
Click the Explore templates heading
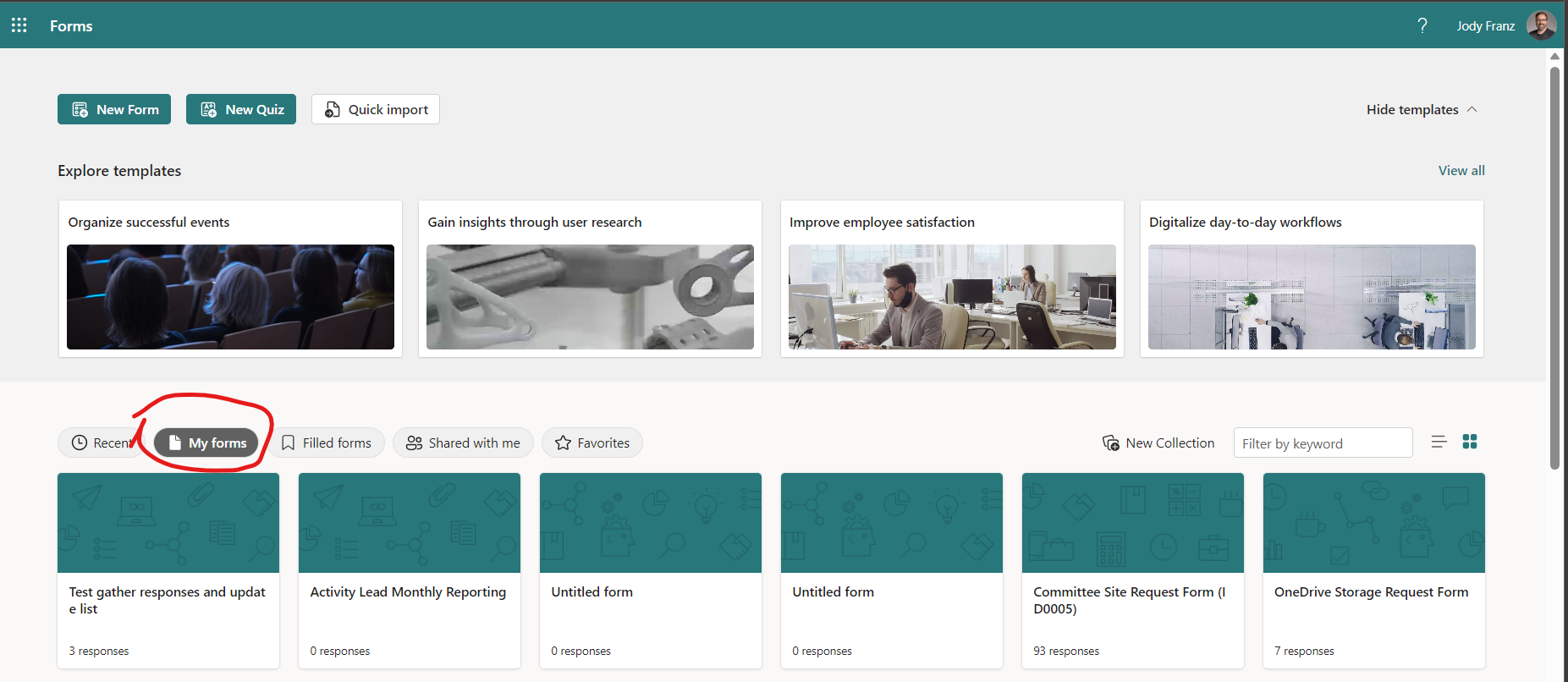pos(119,170)
